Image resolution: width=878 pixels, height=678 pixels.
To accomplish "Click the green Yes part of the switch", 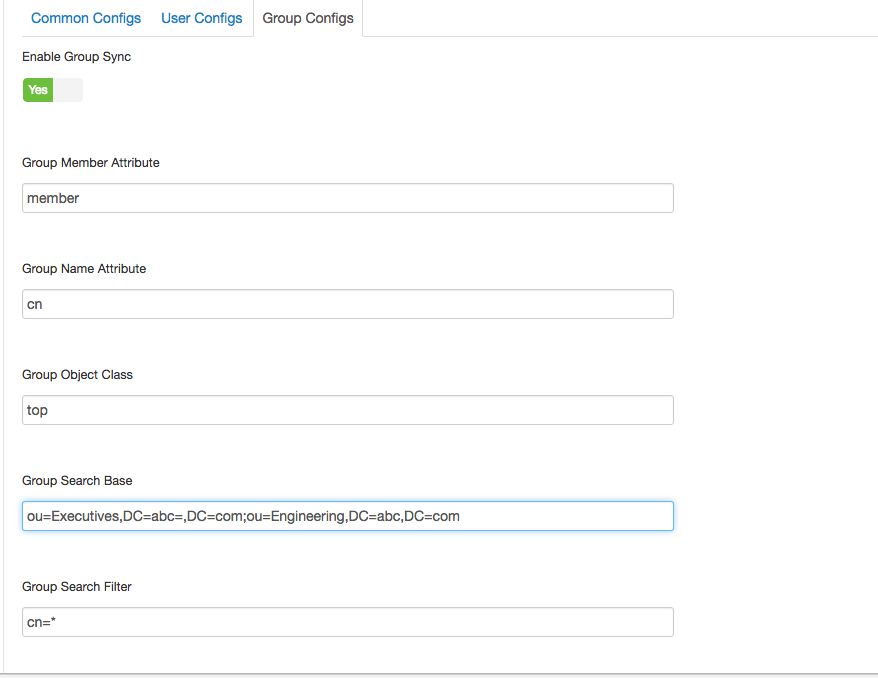I will pos(38,90).
